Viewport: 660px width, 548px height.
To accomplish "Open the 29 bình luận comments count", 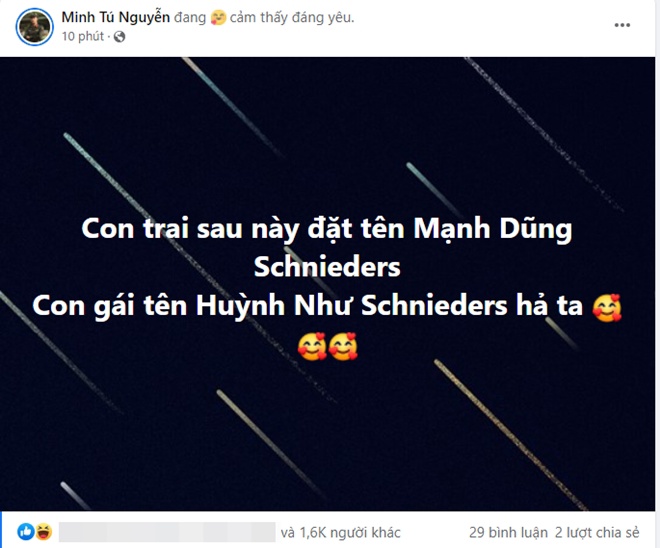I will pyautogui.click(x=508, y=532).
